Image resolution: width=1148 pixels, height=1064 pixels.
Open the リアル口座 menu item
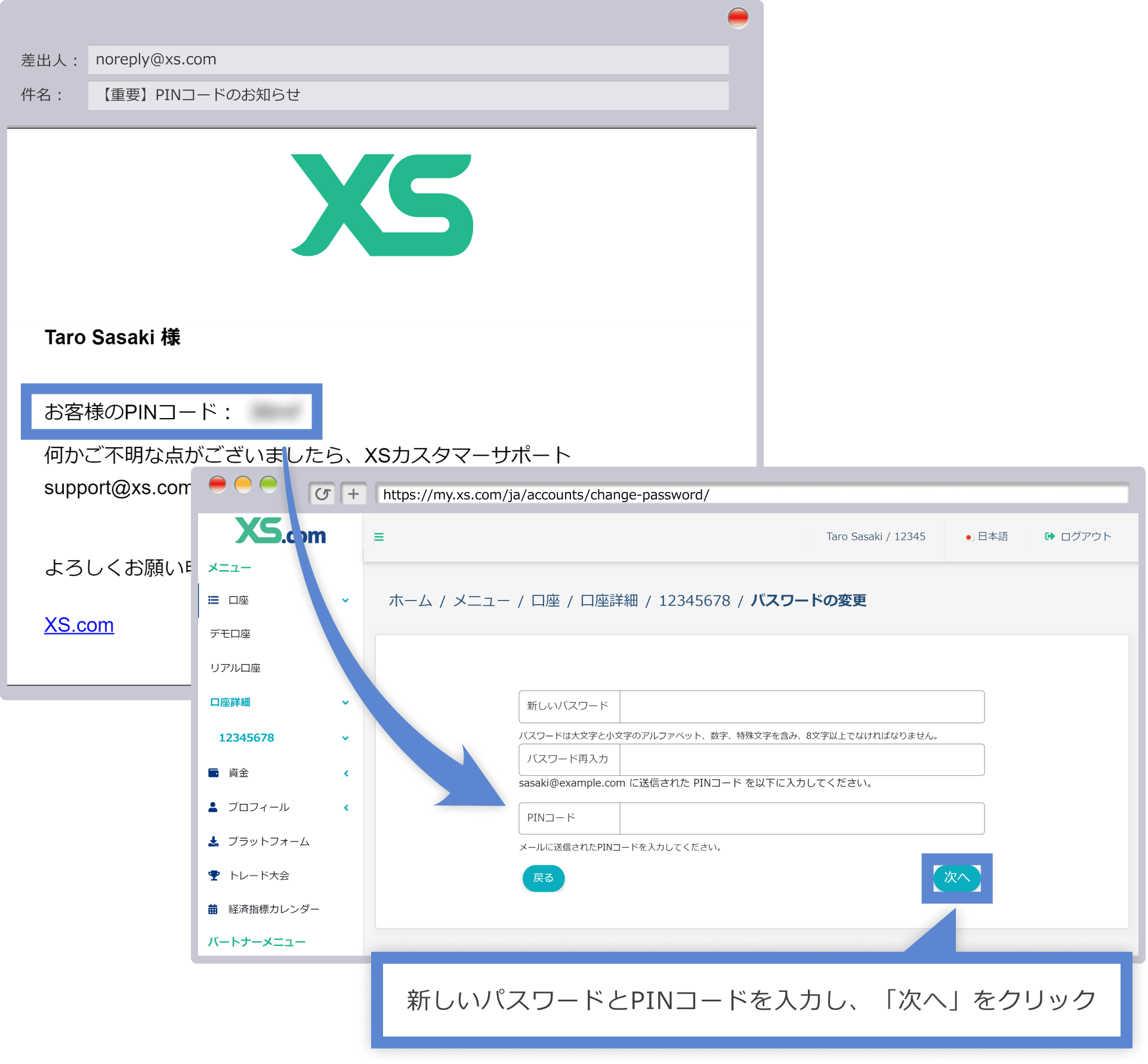[x=235, y=668]
